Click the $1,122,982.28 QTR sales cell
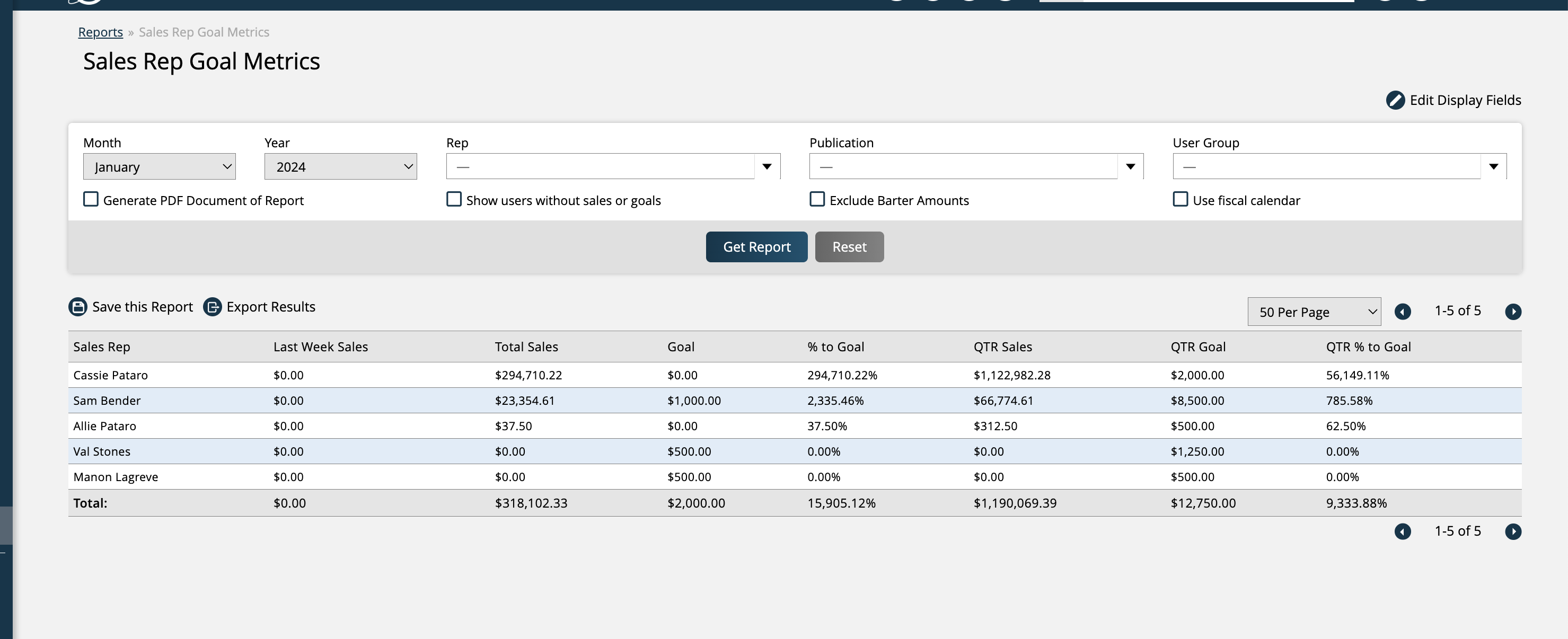Viewport: 1568px width, 639px height. (1011, 376)
